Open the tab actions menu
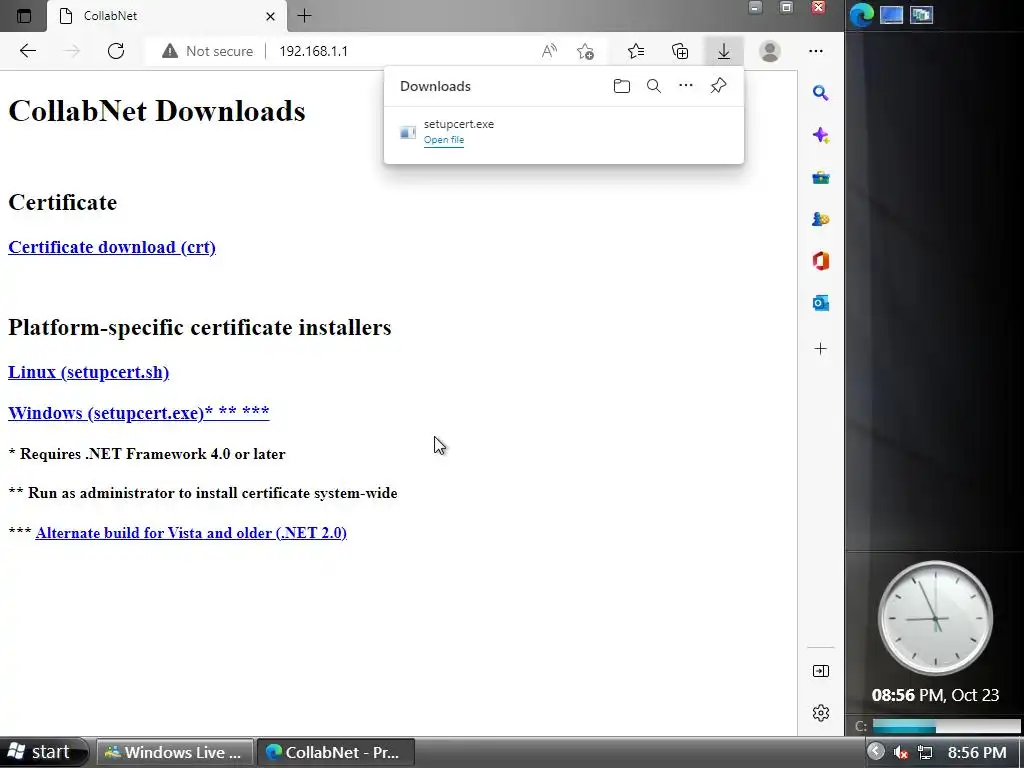This screenshot has height=768, width=1024. (x=24, y=16)
